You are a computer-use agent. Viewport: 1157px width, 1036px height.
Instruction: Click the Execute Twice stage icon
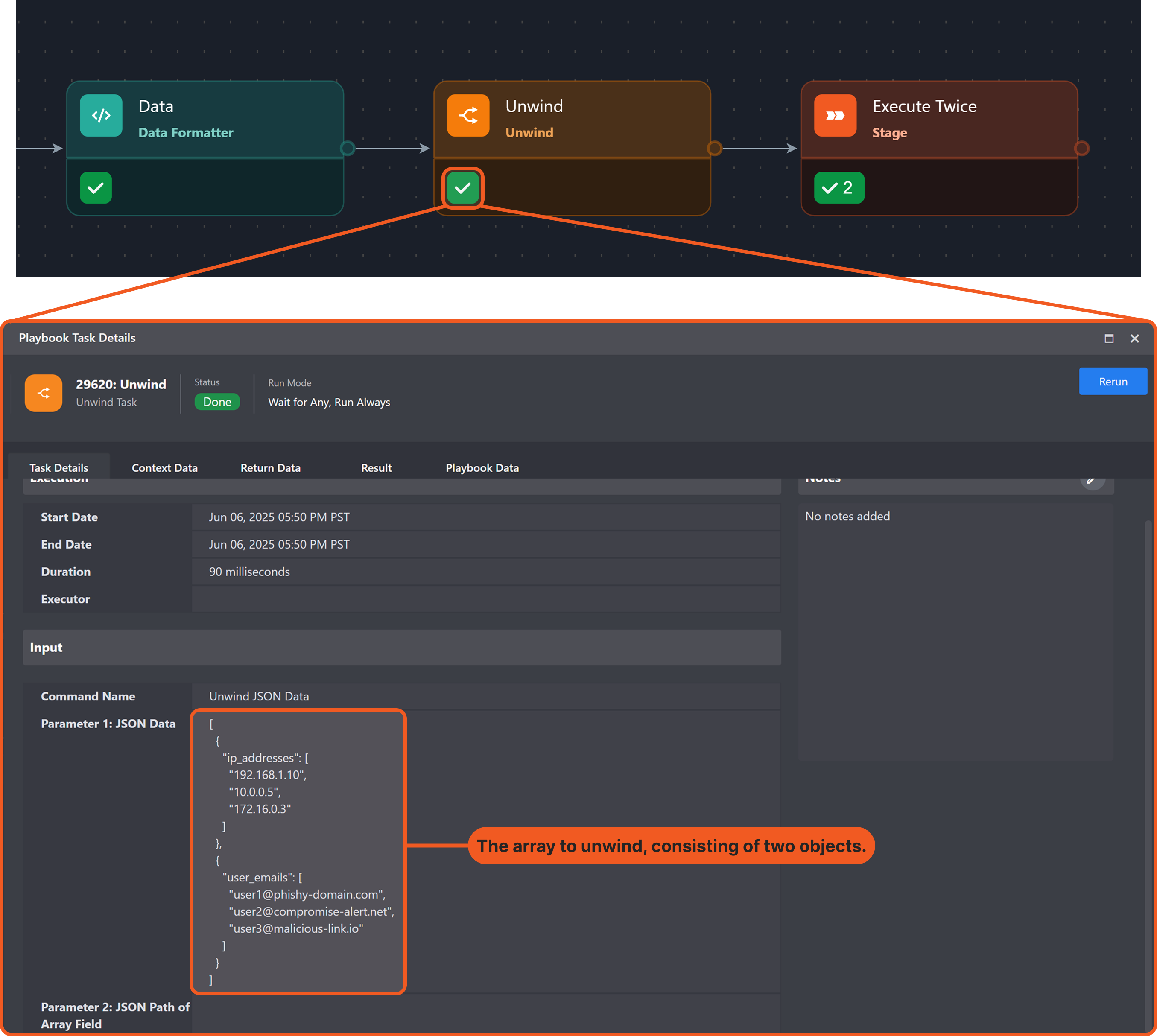pyautogui.click(x=835, y=116)
